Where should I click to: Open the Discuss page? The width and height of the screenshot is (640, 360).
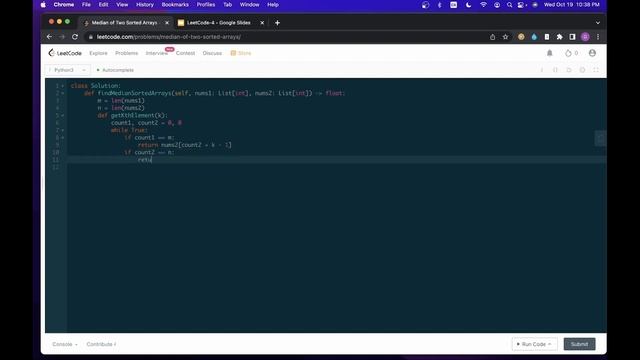point(212,53)
